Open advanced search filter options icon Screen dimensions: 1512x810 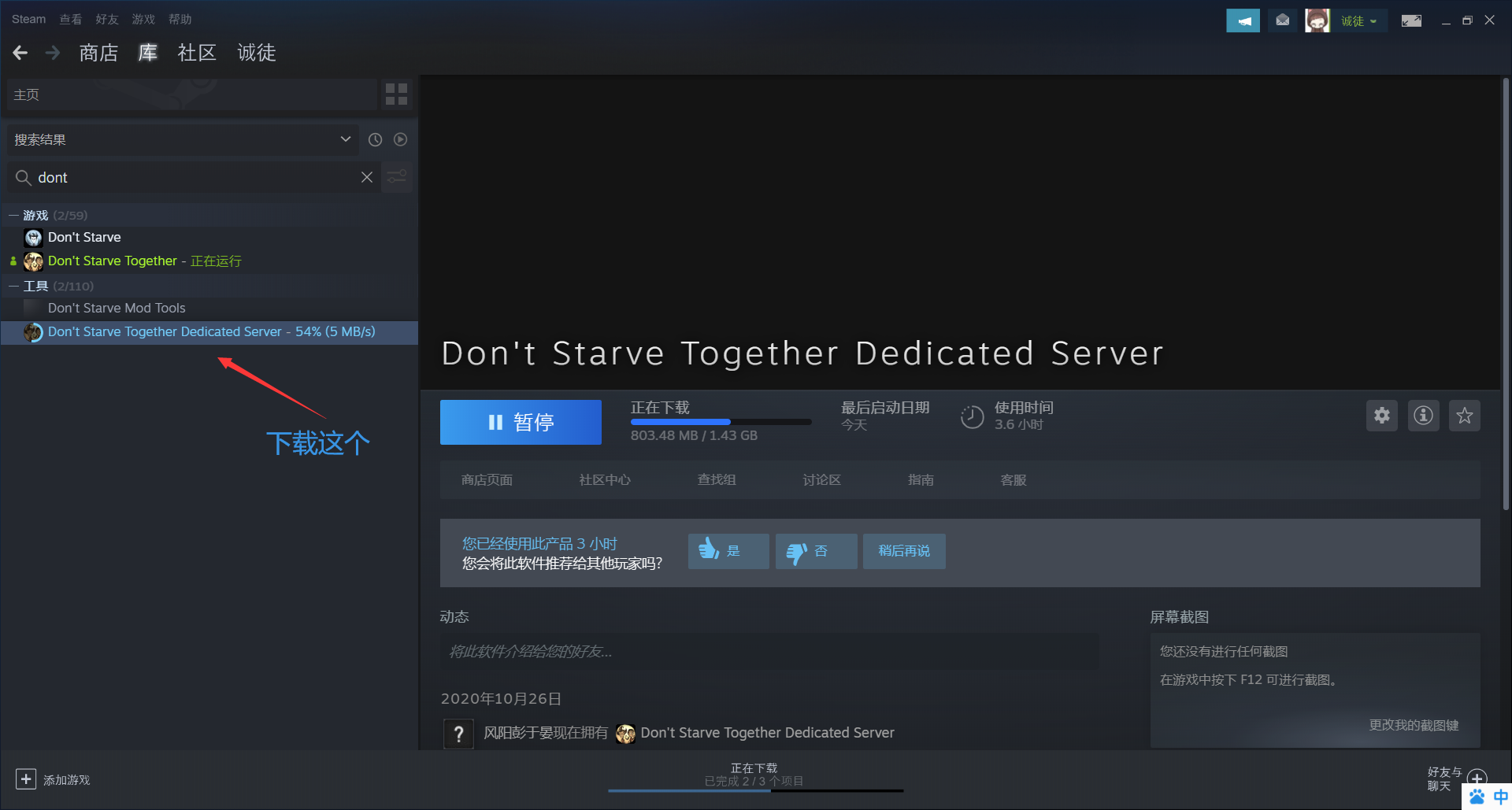tap(397, 177)
